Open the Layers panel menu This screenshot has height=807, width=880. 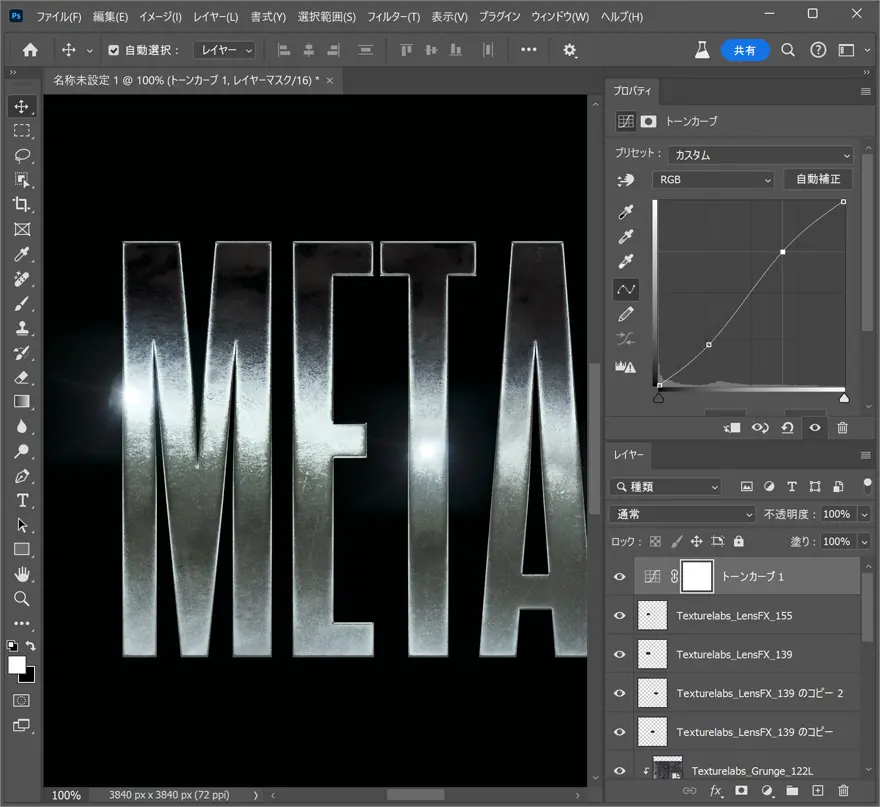coord(865,455)
